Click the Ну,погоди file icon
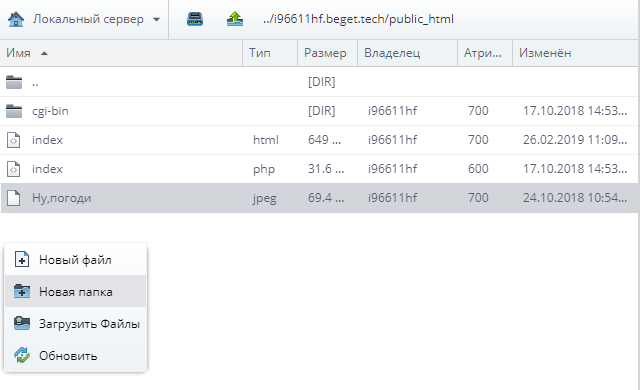Screen dimensions: 640x390 click(x=13, y=198)
